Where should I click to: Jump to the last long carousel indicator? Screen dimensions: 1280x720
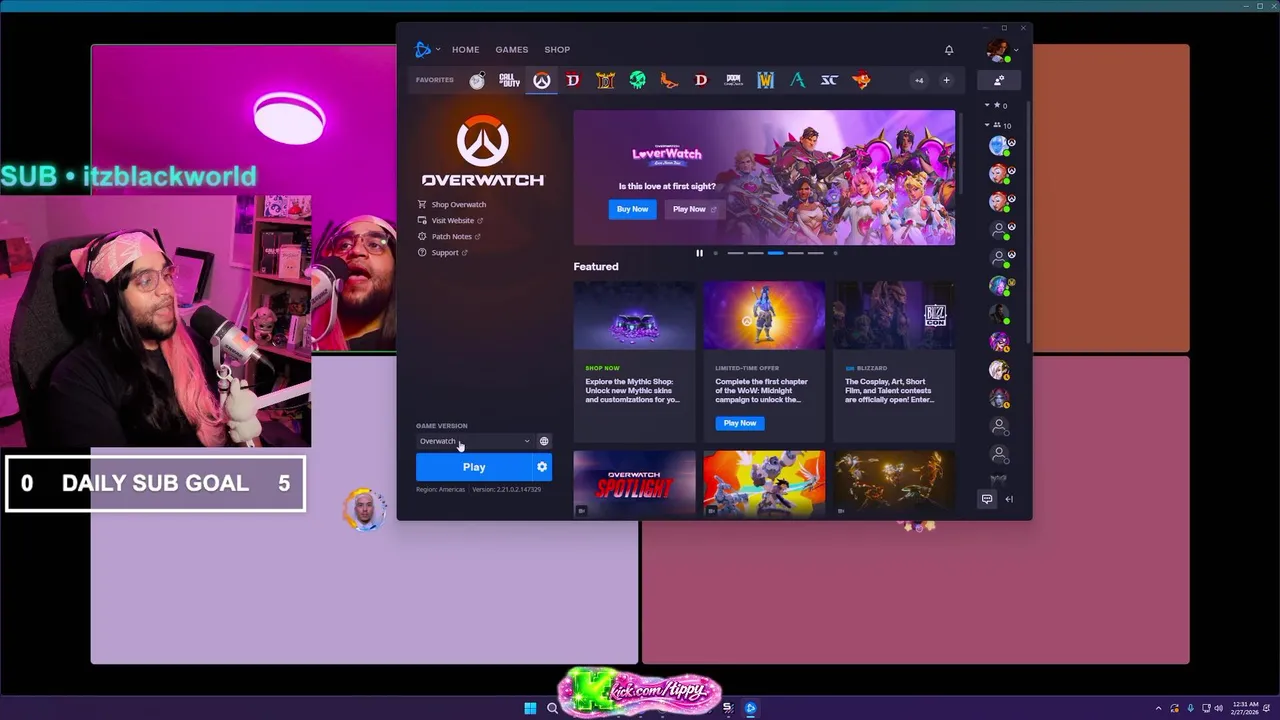tap(815, 253)
